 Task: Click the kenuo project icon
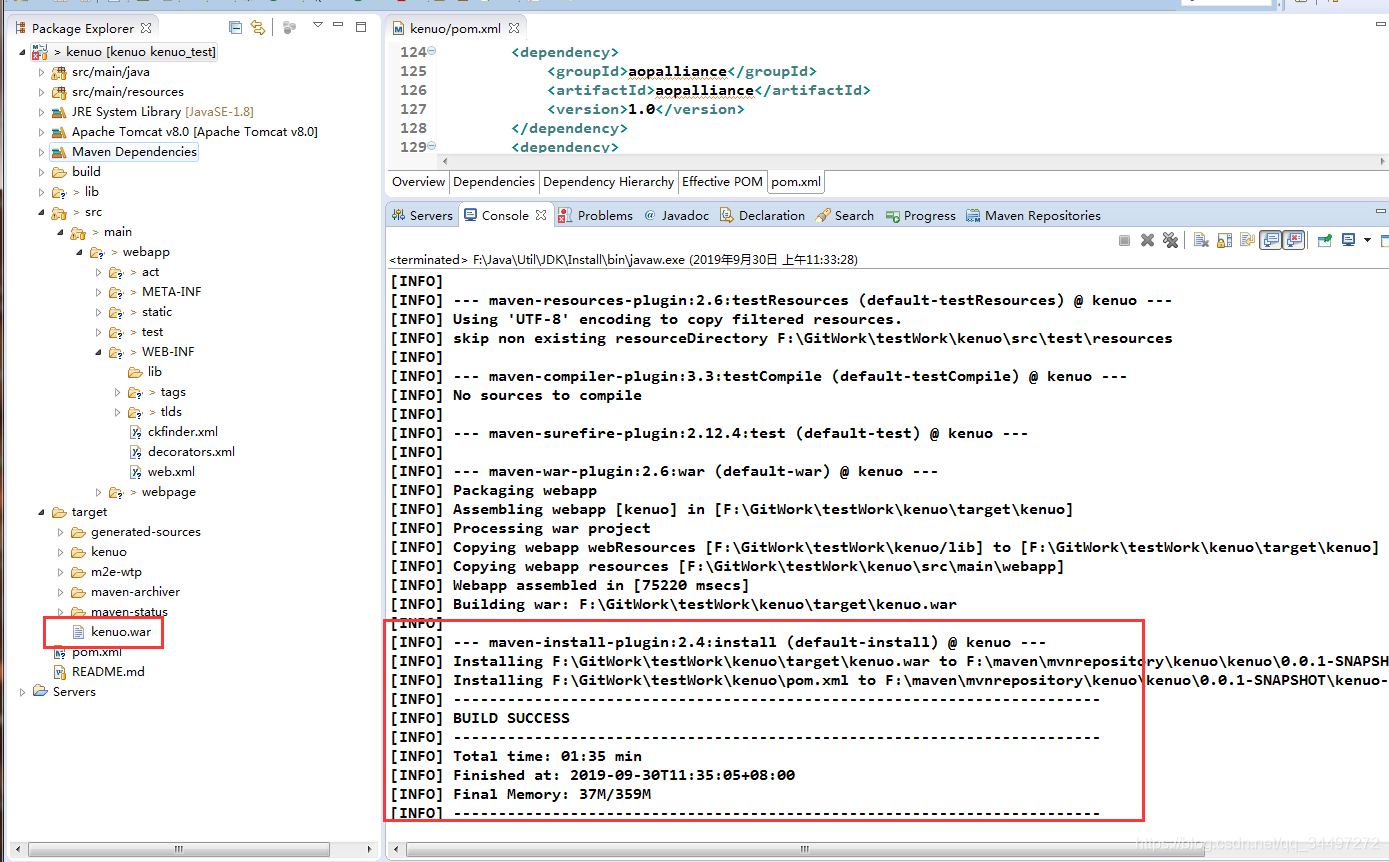[x=41, y=51]
